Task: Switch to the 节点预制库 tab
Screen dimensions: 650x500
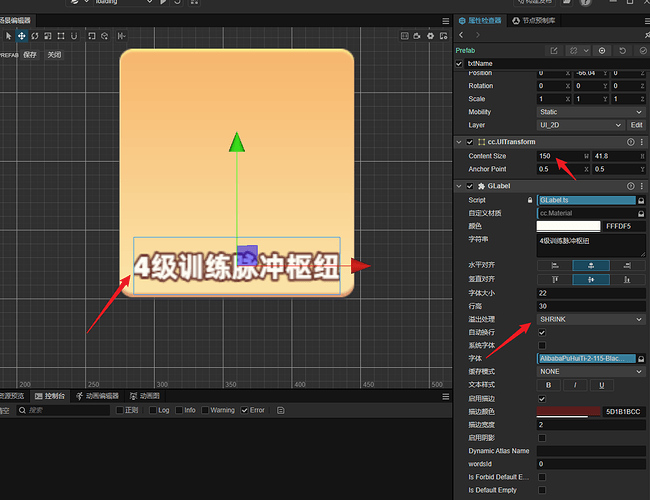Action: [x=534, y=21]
